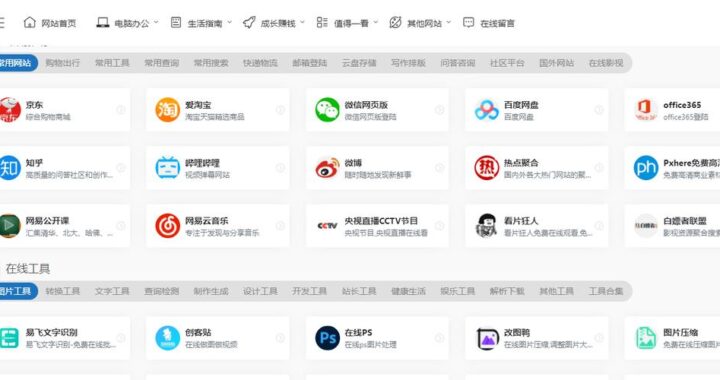Select the 开发工具 tab

pos(309,291)
